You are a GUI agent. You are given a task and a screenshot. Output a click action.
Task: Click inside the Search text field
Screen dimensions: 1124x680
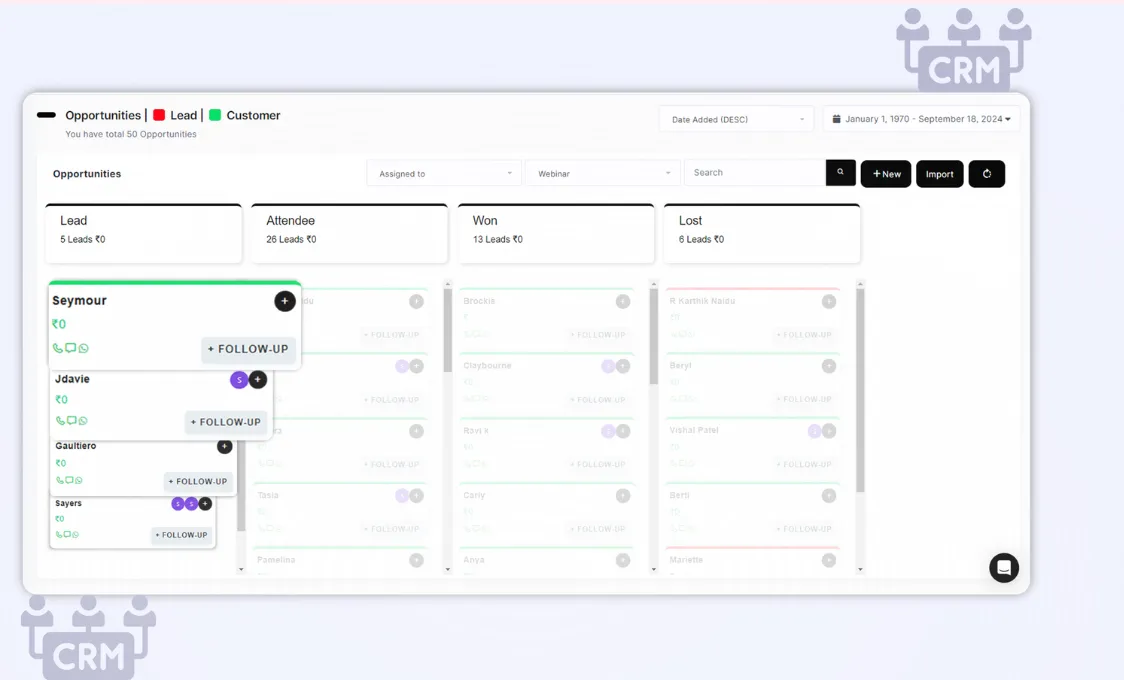[x=754, y=173]
